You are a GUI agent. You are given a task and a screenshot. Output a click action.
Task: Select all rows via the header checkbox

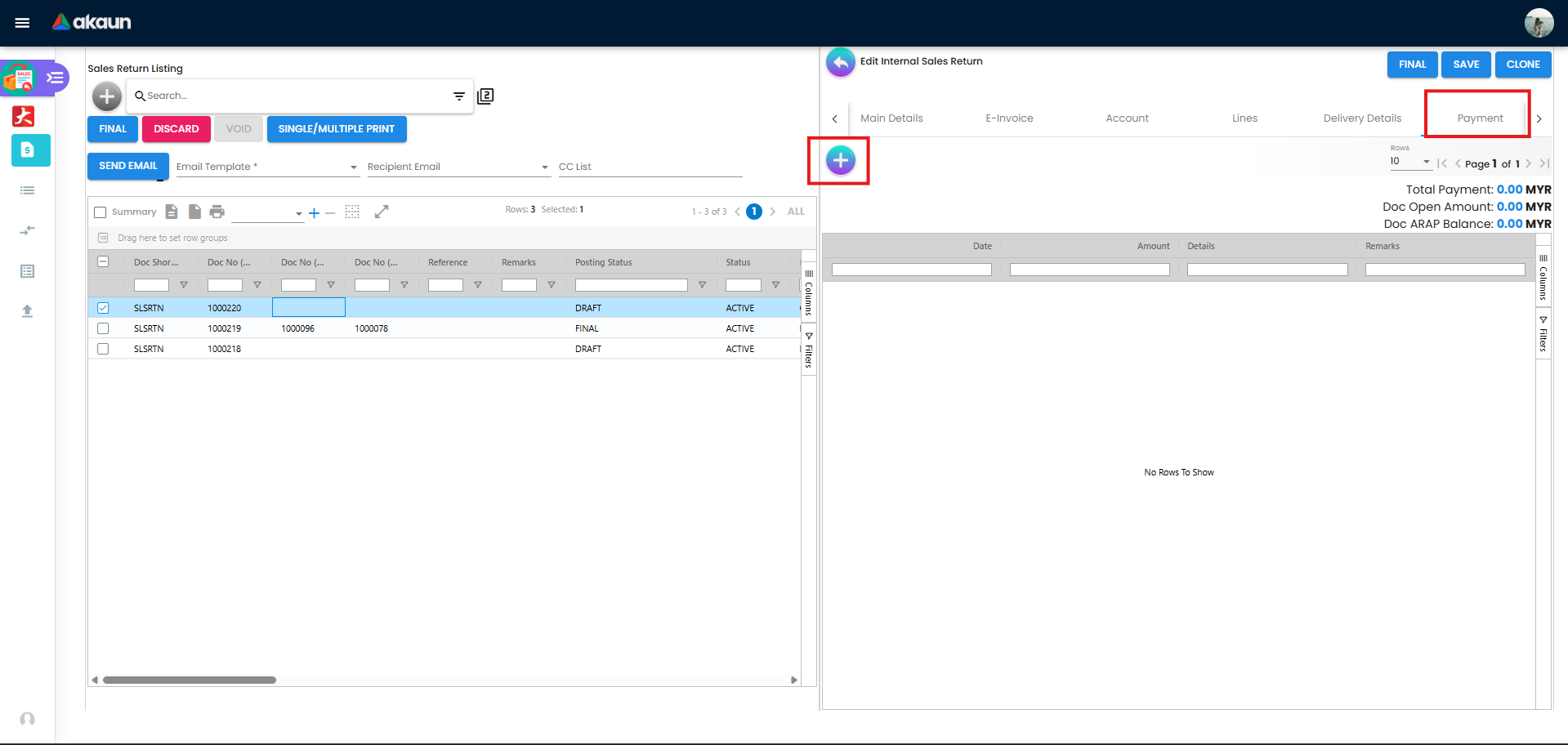point(103,261)
